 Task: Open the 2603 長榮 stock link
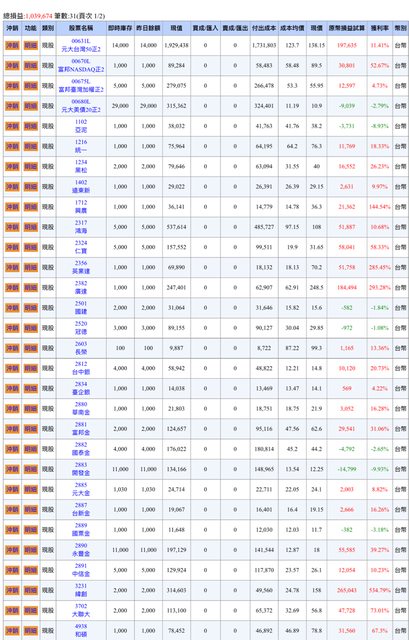pos(81,348)
